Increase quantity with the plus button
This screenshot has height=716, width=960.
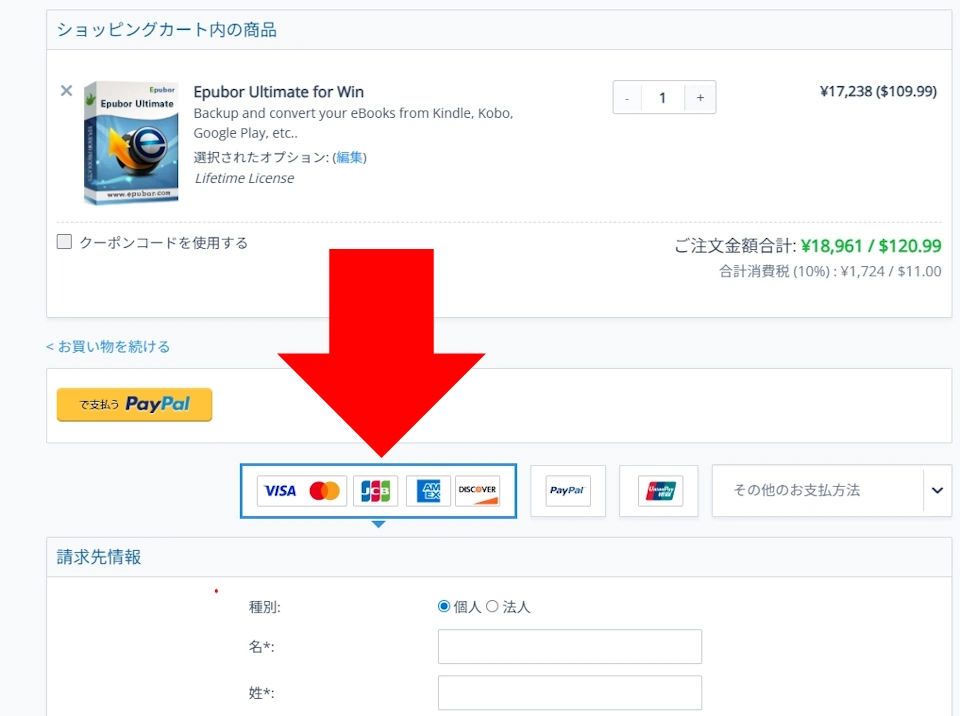[700, 98]
